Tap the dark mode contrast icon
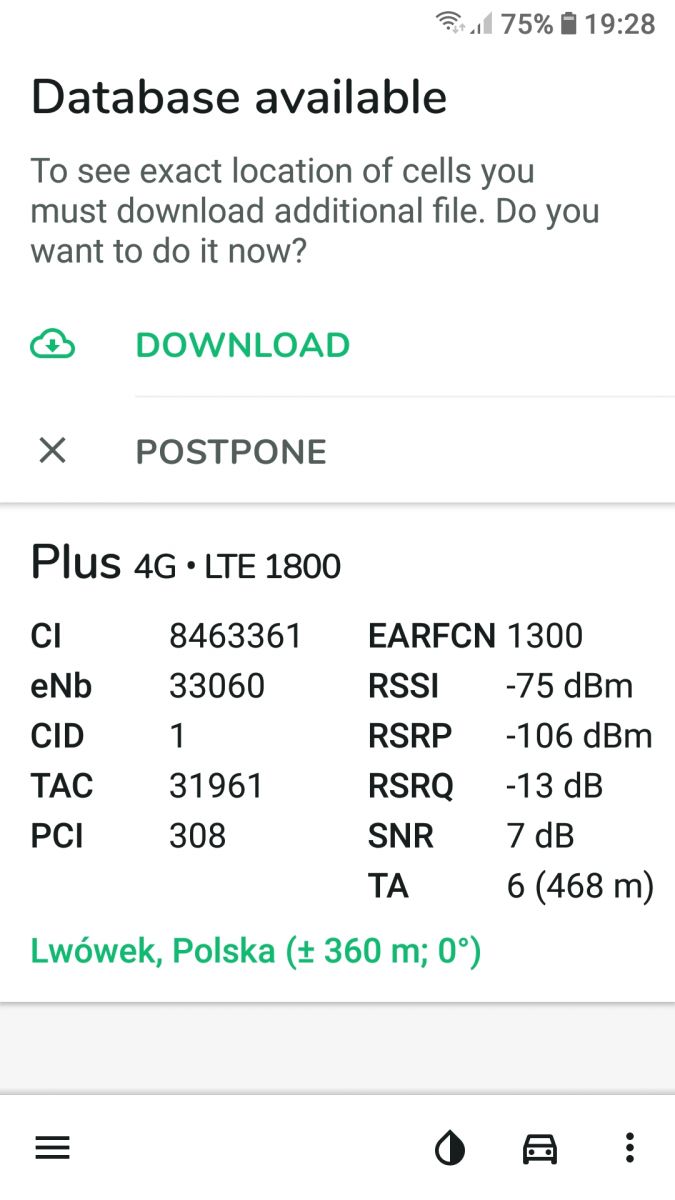This screenshot has height=1200, width=675. click(x=450, y=1148)
